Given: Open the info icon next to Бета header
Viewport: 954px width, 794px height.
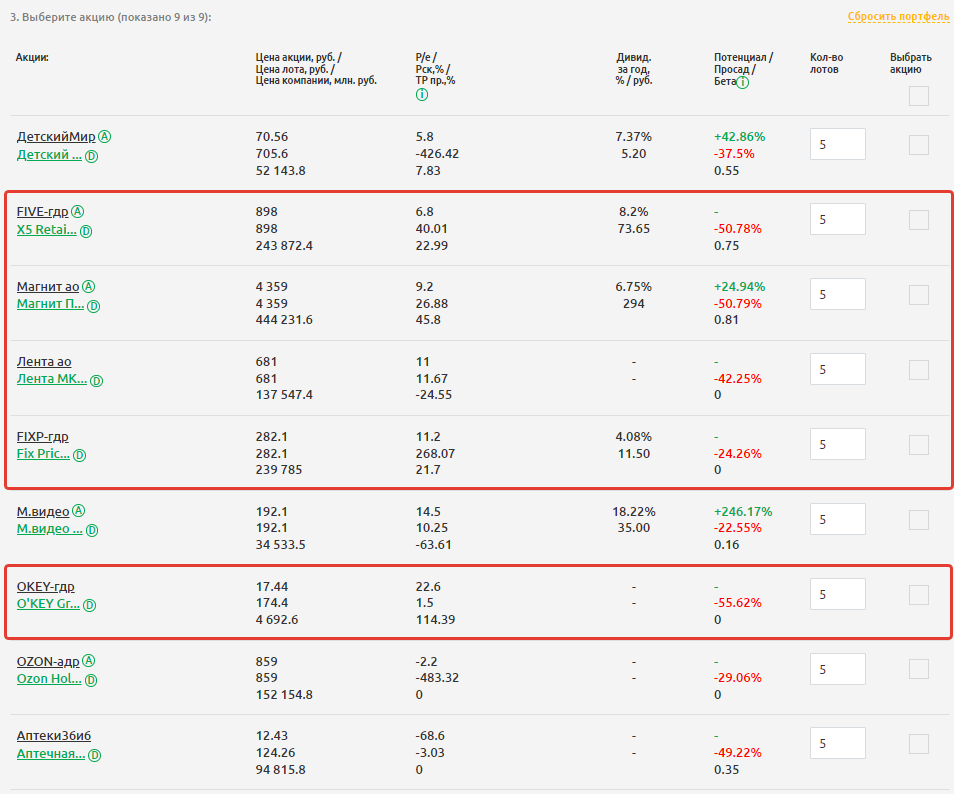Looking at the screenshot, I should coord(743,83).
